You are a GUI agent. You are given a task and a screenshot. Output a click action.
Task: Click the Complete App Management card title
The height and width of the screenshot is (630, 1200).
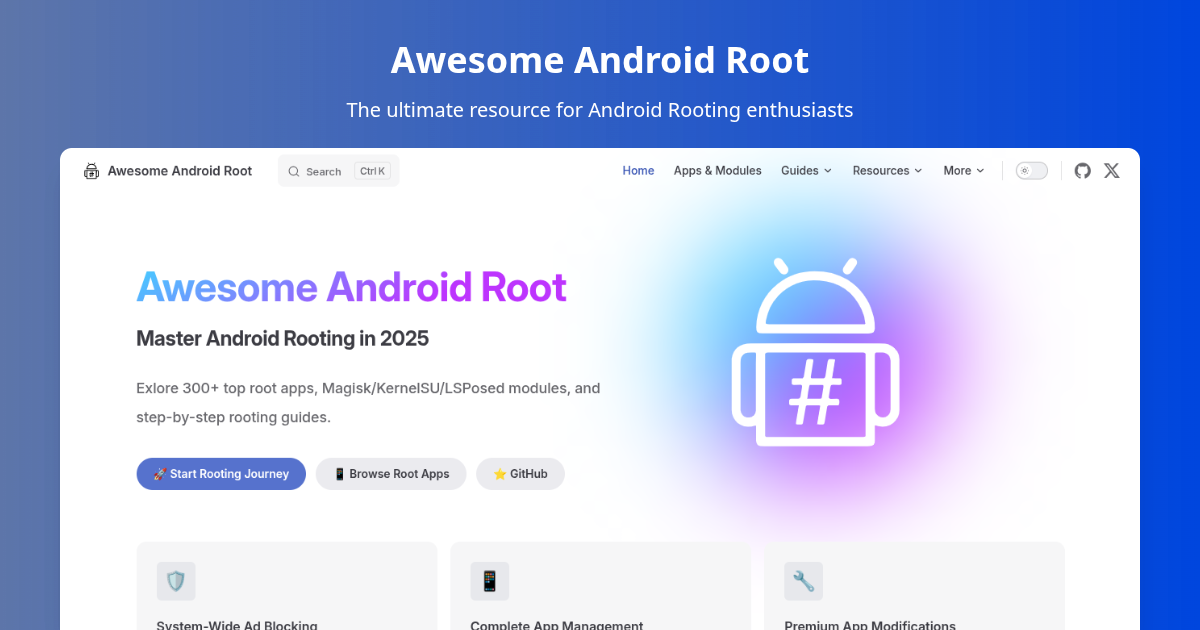(557, 625)
